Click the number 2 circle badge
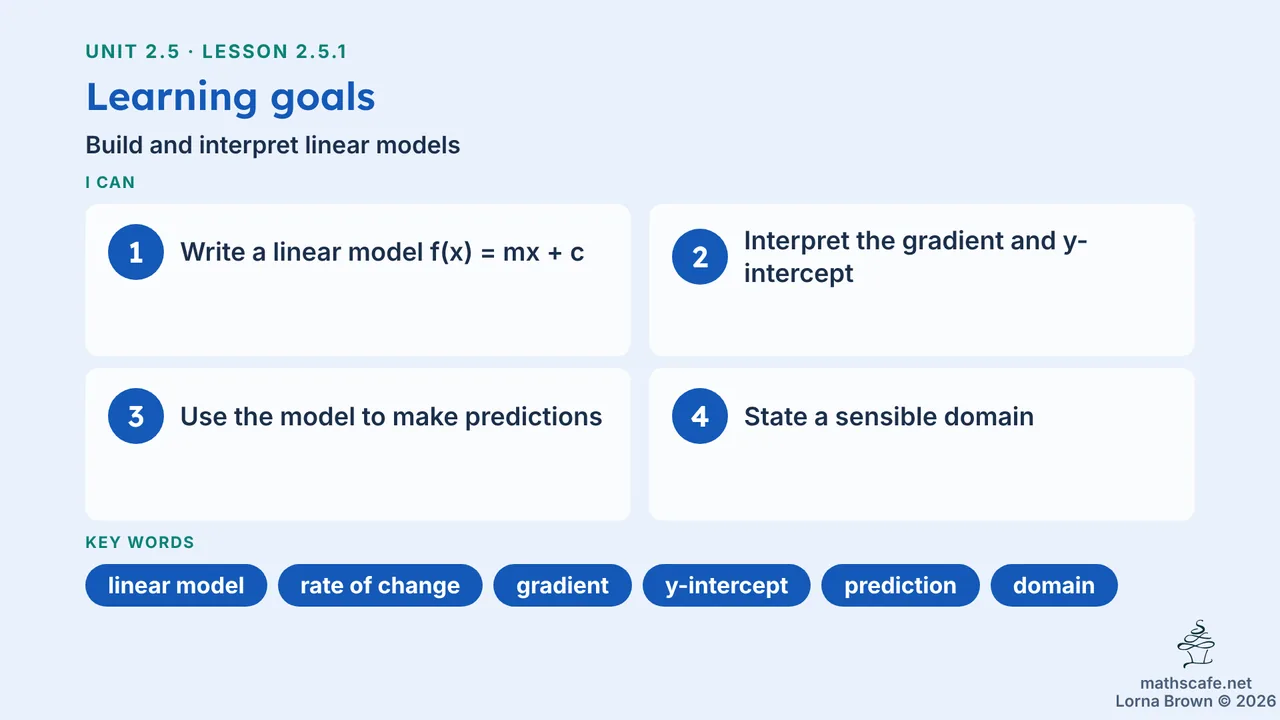The image size is (1280, 720). point(700,257)
